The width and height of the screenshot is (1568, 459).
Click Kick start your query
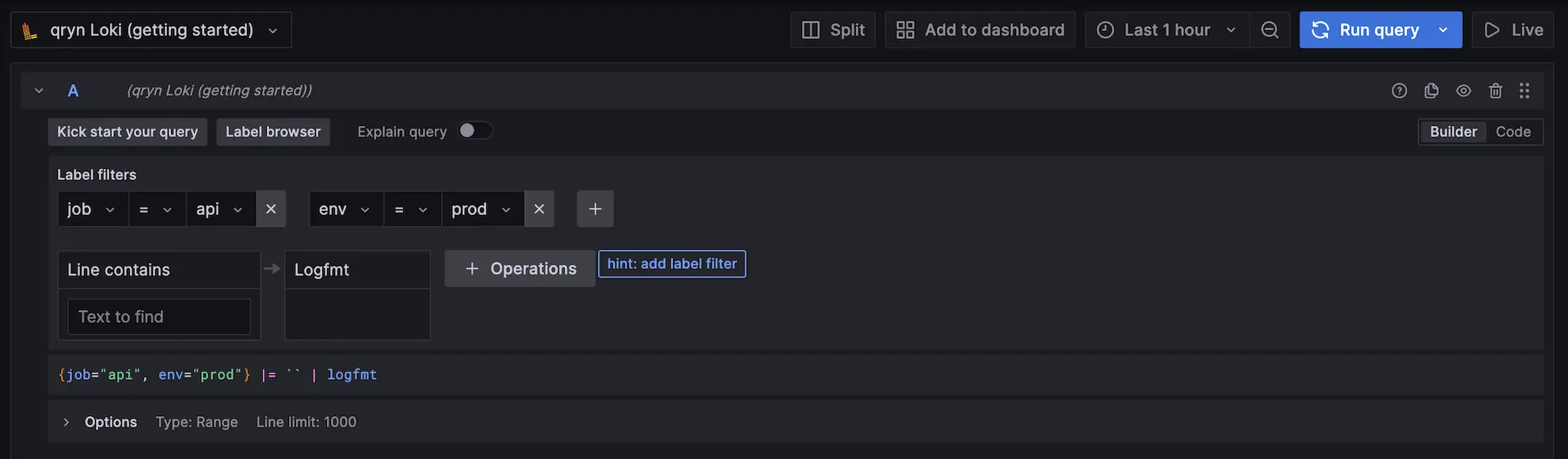coord(127,132)
